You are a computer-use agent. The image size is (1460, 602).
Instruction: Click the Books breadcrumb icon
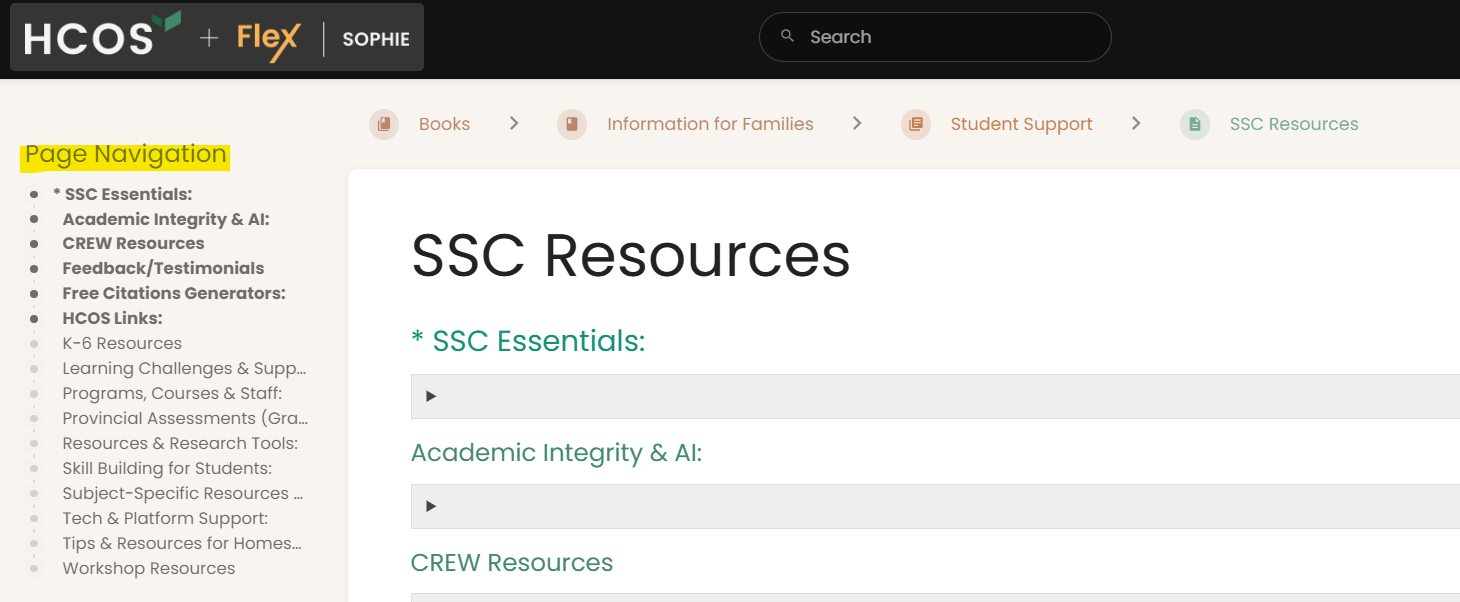[x=384, y=124]
